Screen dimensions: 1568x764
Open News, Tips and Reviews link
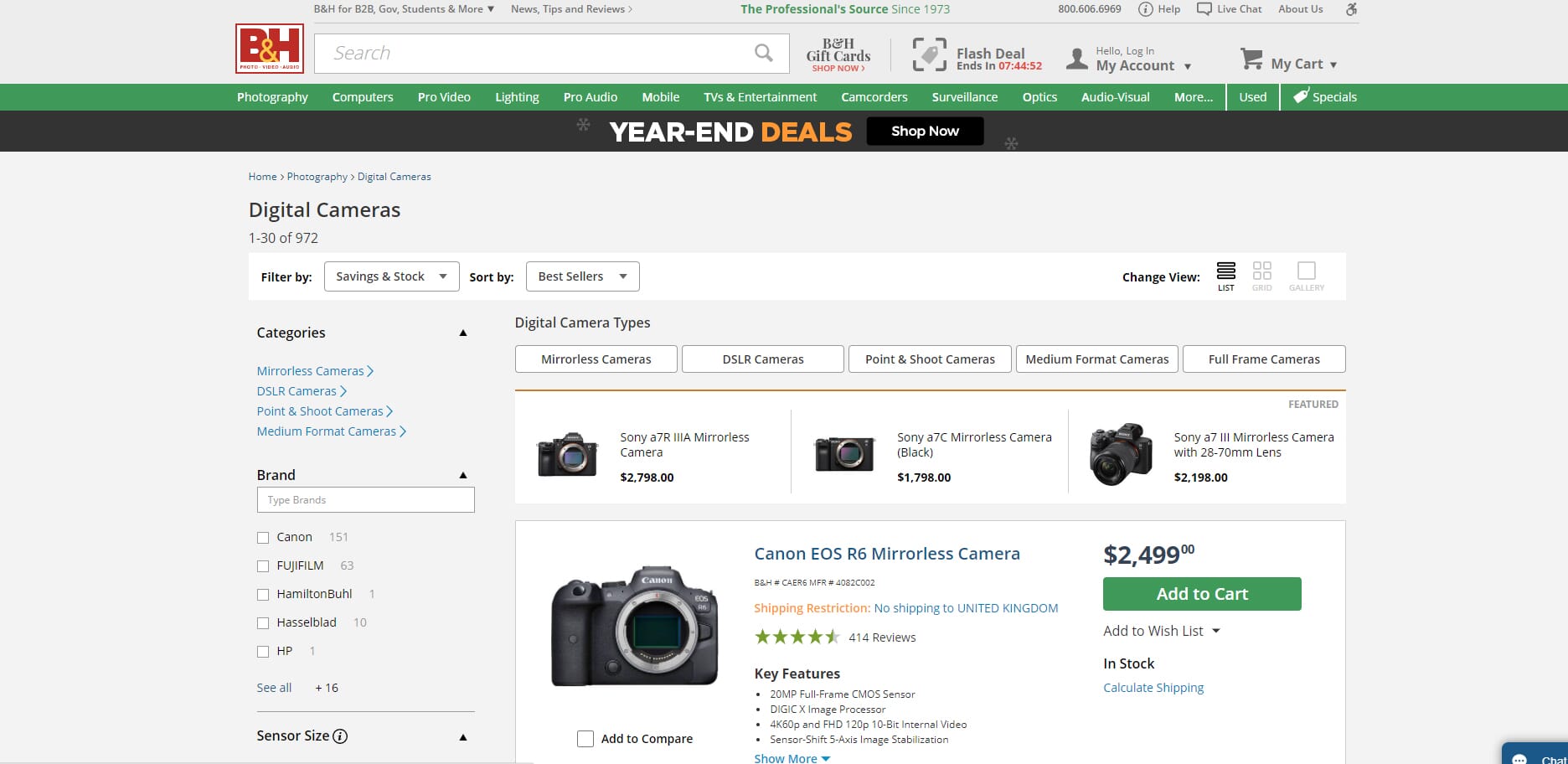point(571,9)
